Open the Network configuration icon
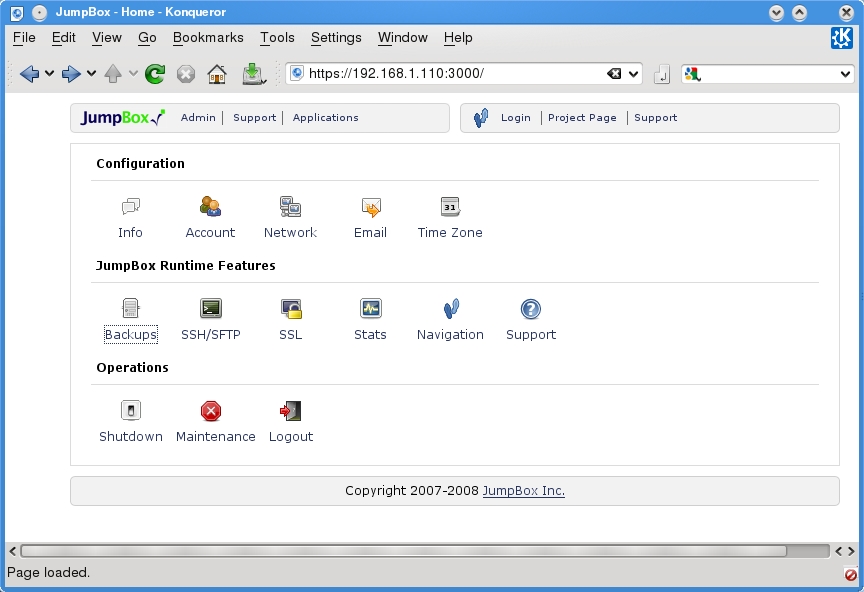 pos(290,207)
